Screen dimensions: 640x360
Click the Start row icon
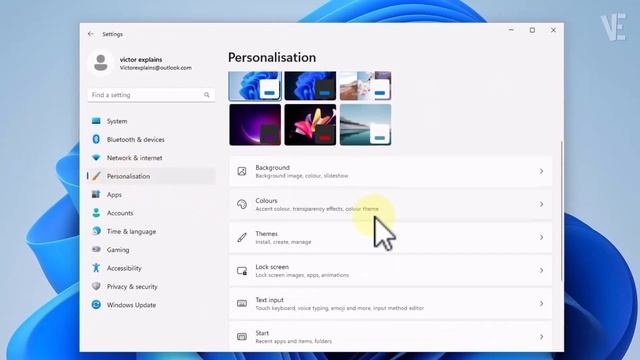click(x=242, y=337)
